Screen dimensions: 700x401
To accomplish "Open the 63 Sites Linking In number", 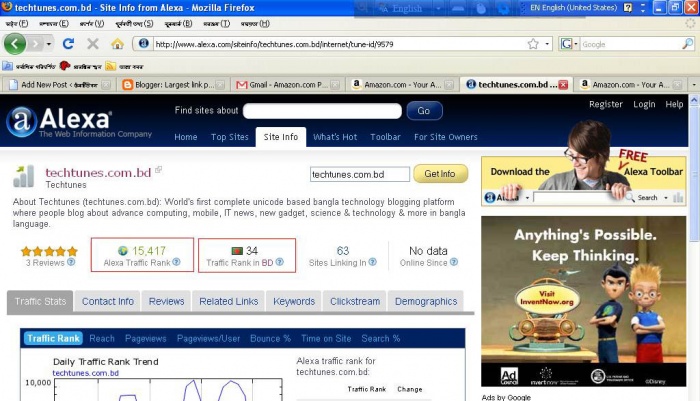I will (x=343, y=251).
